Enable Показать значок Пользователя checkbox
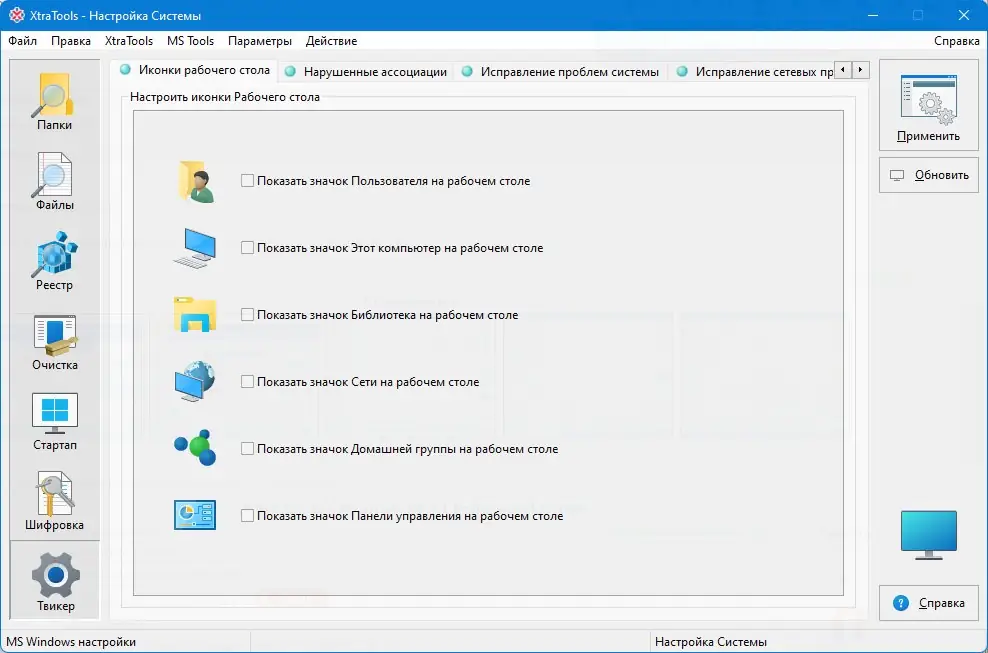This screenshot has width=988, height=653. tap(247, 181)
